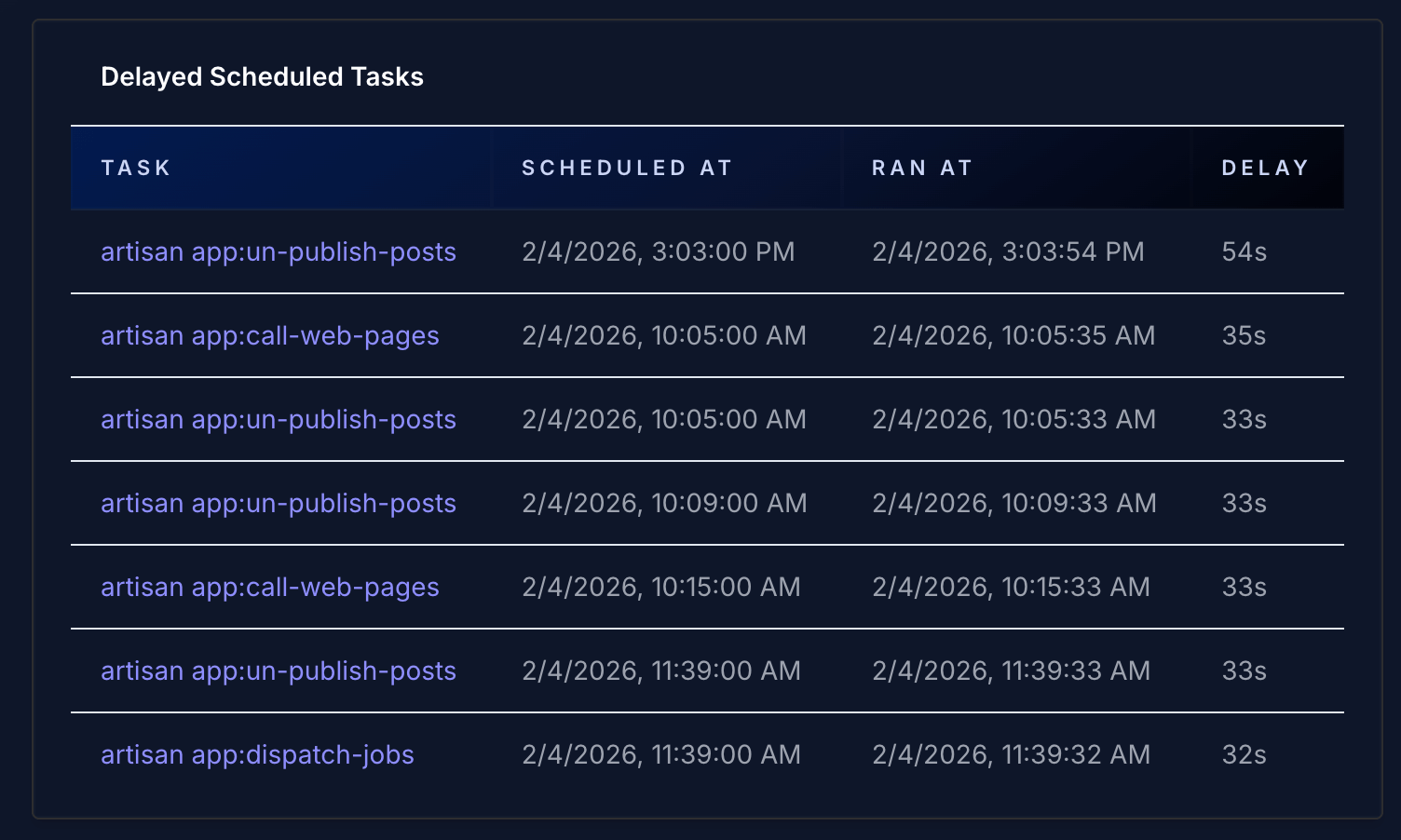Sort the table by the SCHEDULED AT column
This screenshot has height=840, width=1401.
pos(626,168)
